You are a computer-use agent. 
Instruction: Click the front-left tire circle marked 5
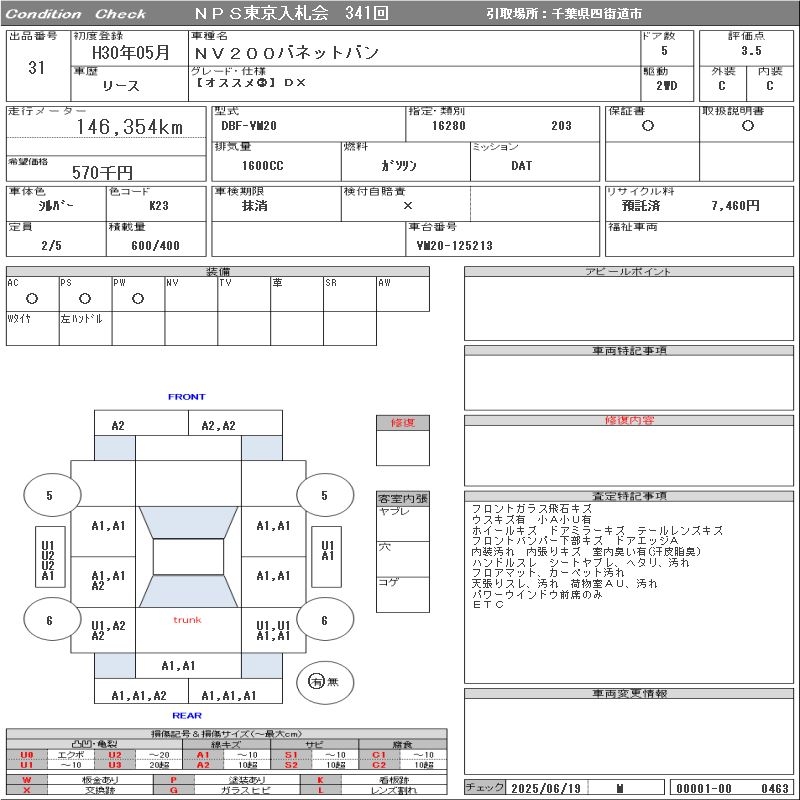tap(50, 495)
